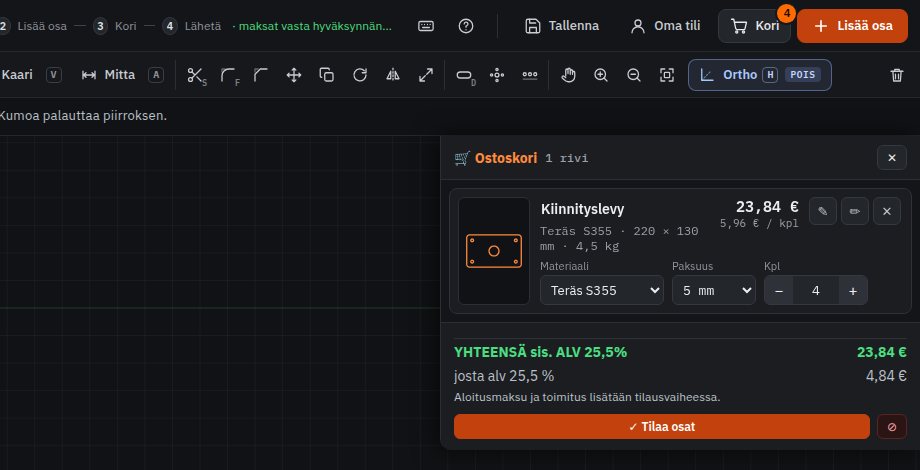Image resolution: width=920 pixels, height=470 pixels.
Task: Select the scale diagonal-arrows tool
Action: pos(426,75)
